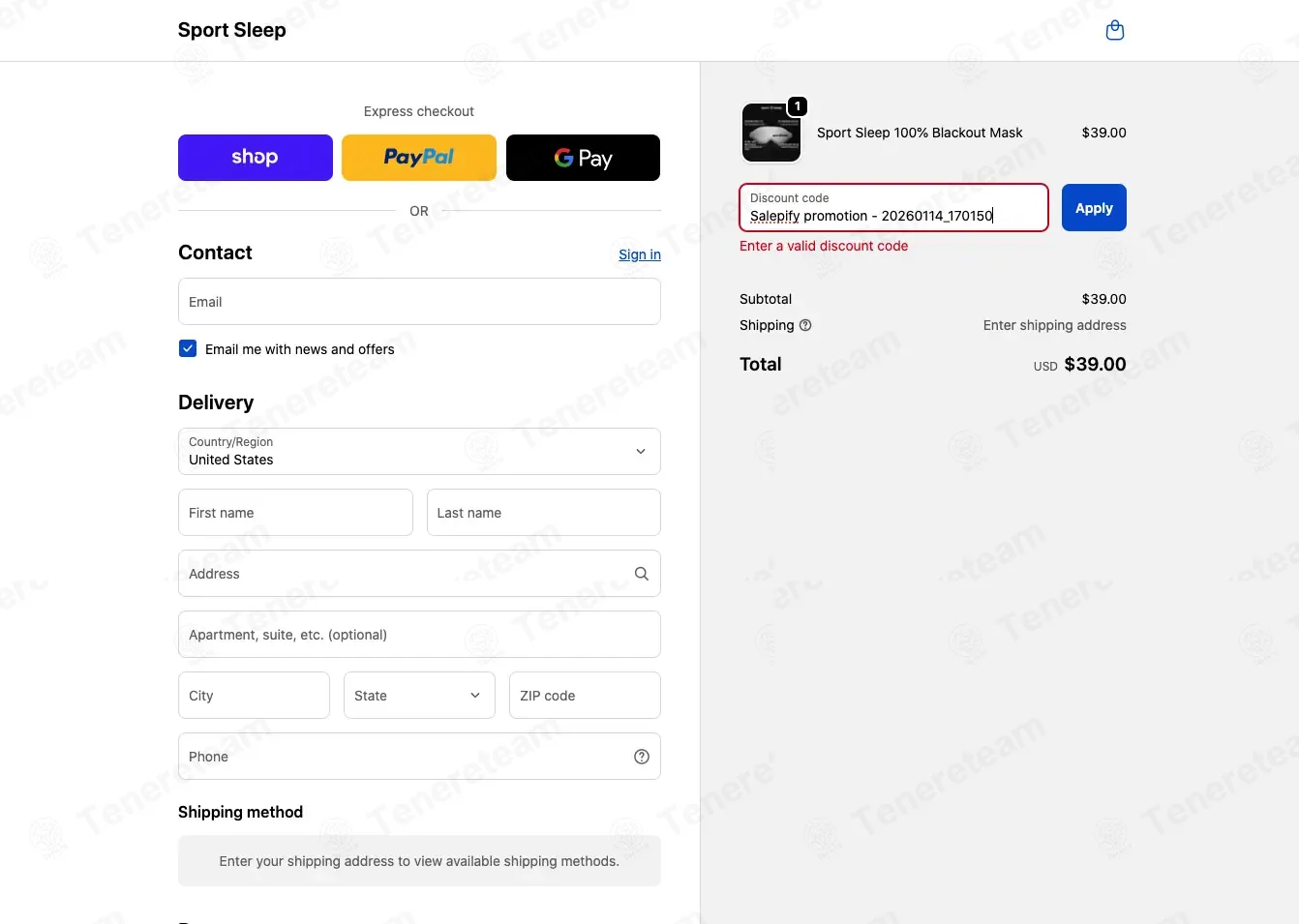
Task: Open the Country/Region dropdown
Action: (x=419, y=452)
